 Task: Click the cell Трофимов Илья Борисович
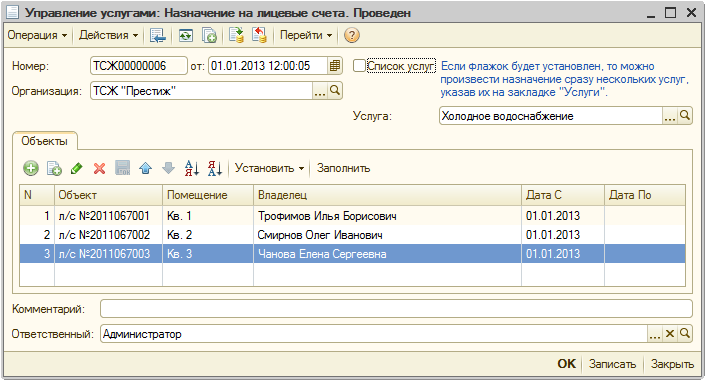click(x=388, y=216)
